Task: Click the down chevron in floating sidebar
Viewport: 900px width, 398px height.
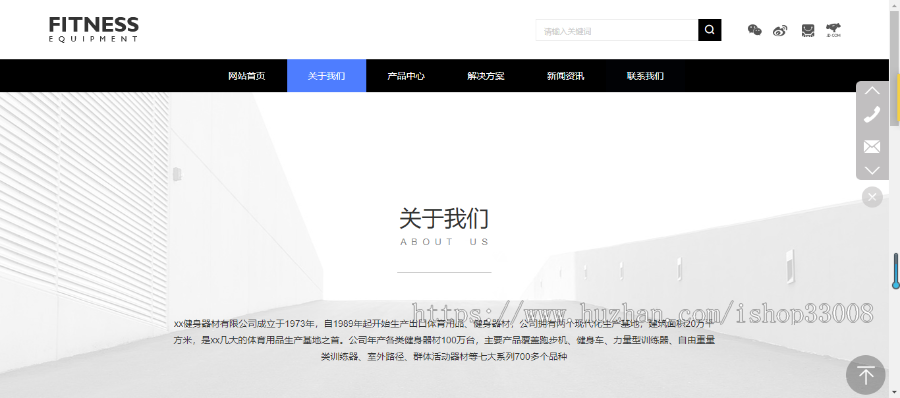Action: tap(872, 171)
